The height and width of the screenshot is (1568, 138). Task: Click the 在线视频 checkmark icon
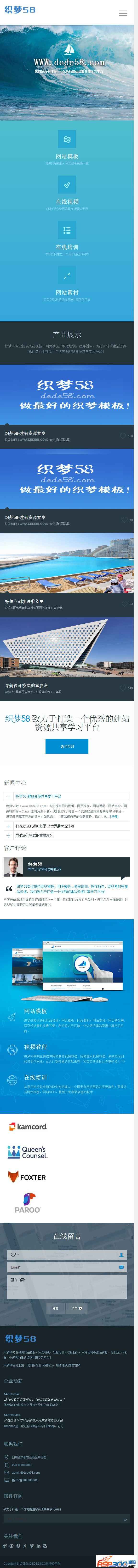(x=67, y=184)
